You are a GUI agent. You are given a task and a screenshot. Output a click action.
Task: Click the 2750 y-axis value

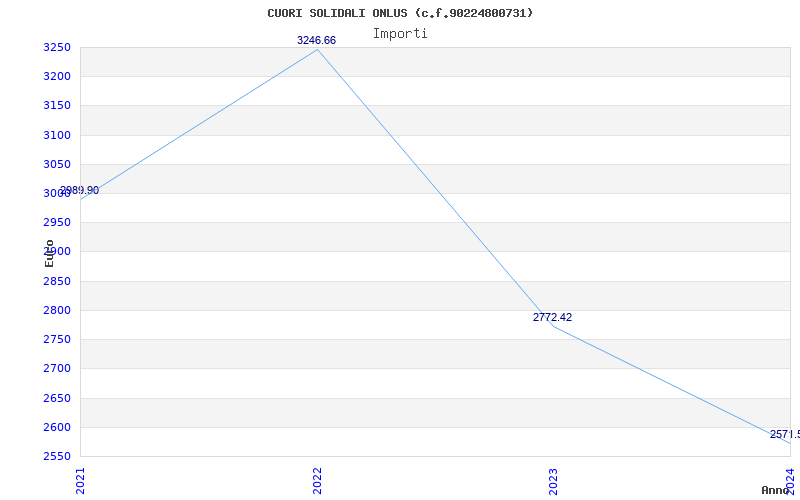point(57,340)
